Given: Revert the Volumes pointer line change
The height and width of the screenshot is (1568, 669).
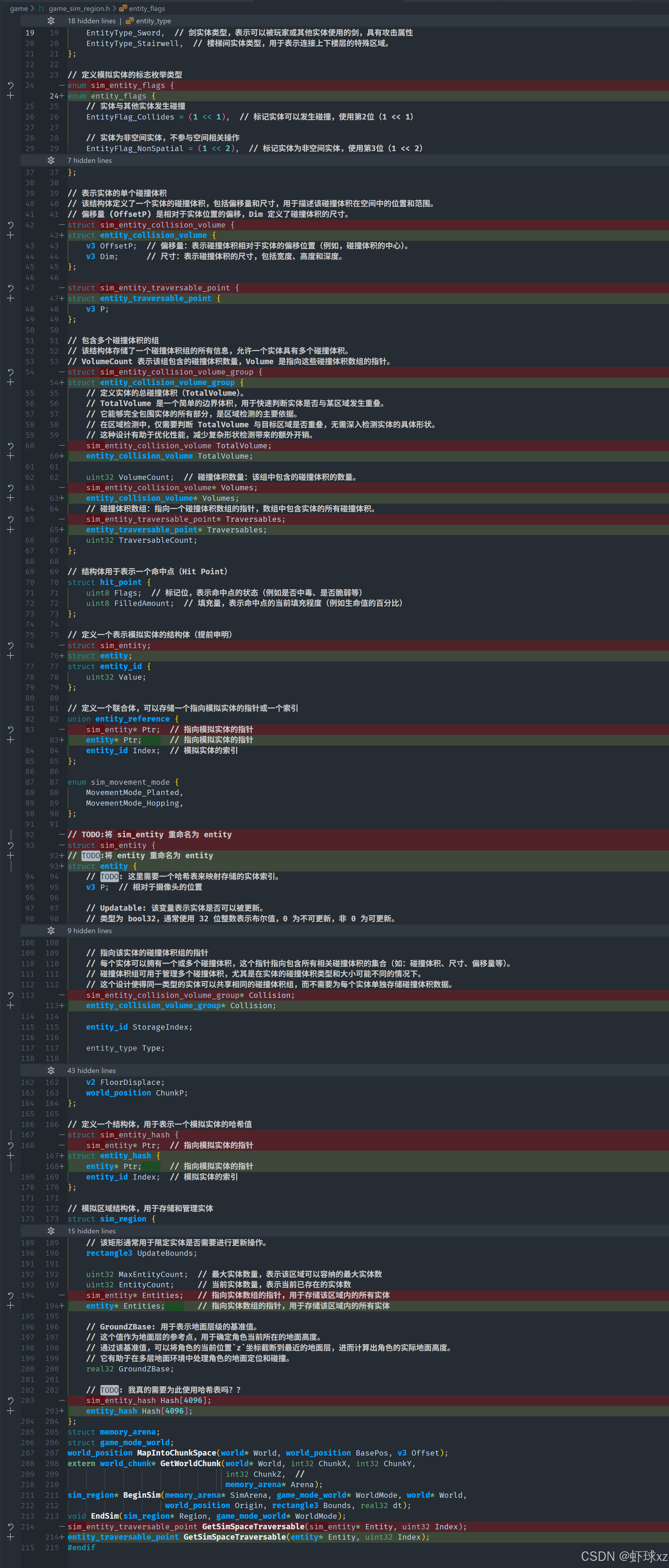Looking at the screenshot, I should point(10,488).
